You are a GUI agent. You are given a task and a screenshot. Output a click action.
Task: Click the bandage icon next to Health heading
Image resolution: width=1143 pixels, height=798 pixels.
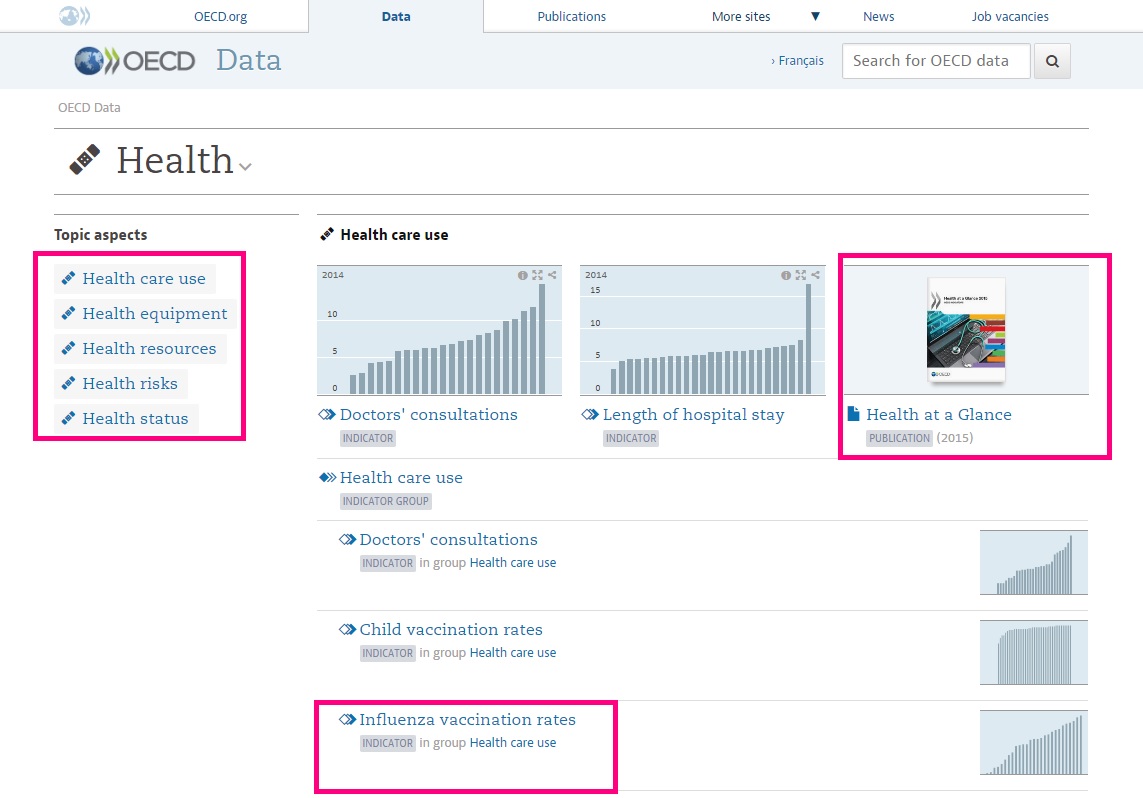click(x=85, y=160)
